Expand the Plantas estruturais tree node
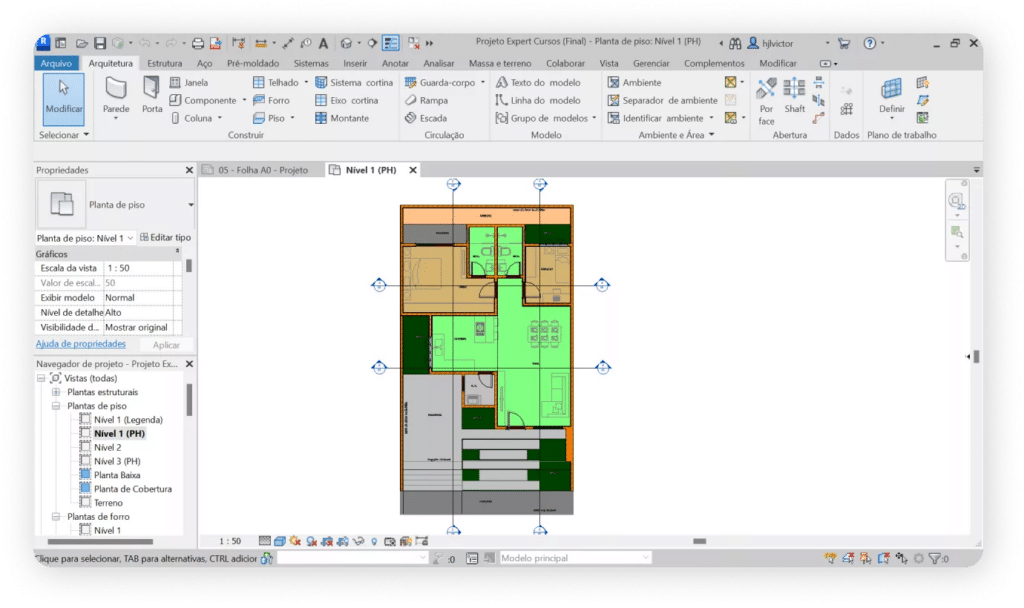Viewport: 1024px width, 608px height. coord(56,392)
